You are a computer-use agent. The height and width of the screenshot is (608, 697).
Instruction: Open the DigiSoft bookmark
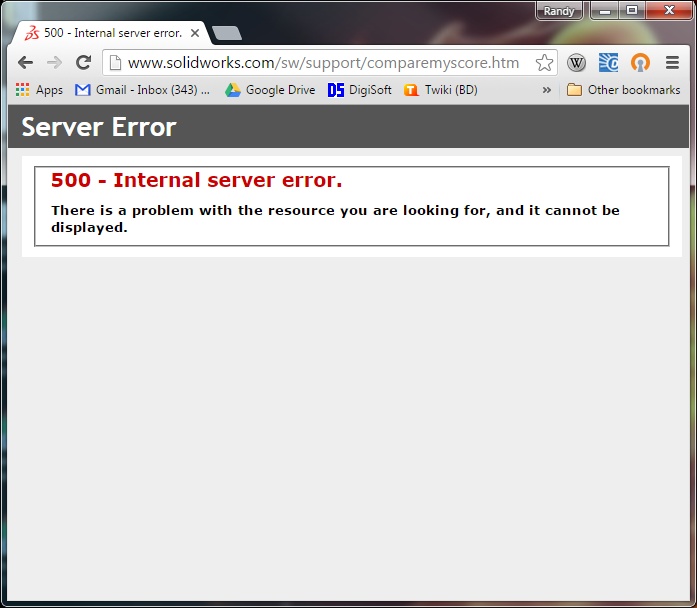tap(360, 90)
